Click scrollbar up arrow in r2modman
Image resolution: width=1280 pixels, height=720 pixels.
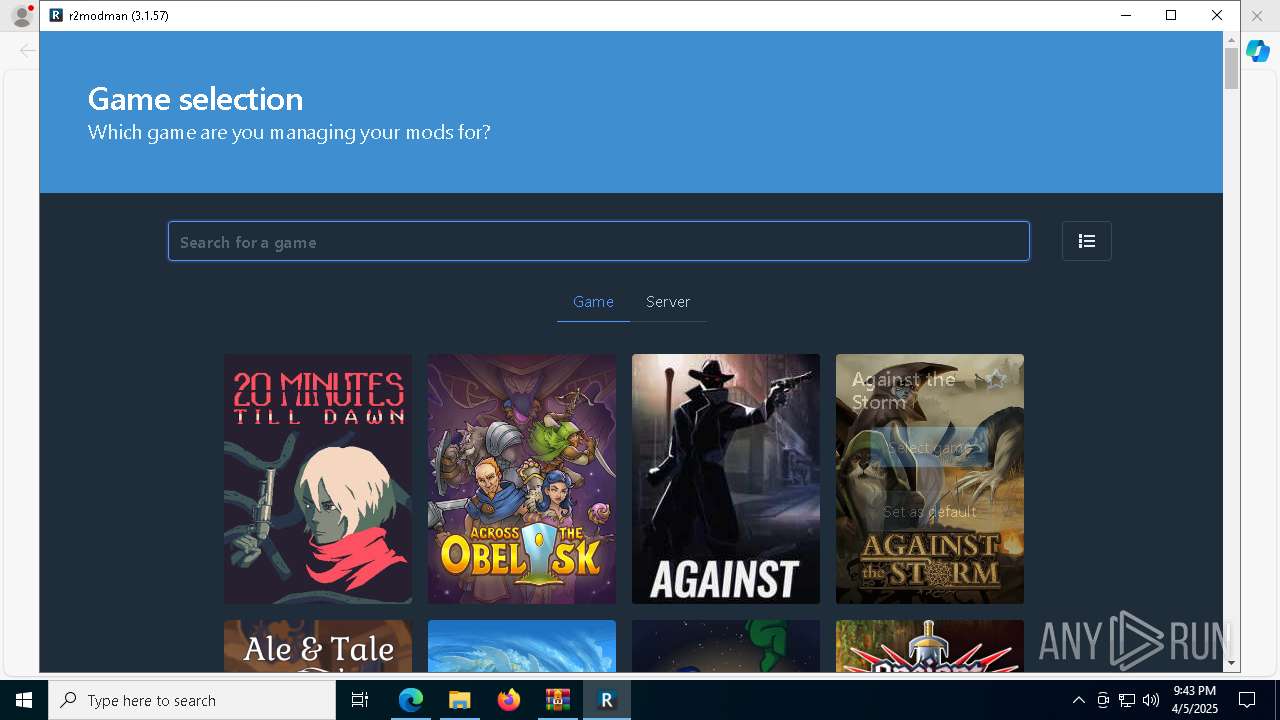tap(1231, 40)
